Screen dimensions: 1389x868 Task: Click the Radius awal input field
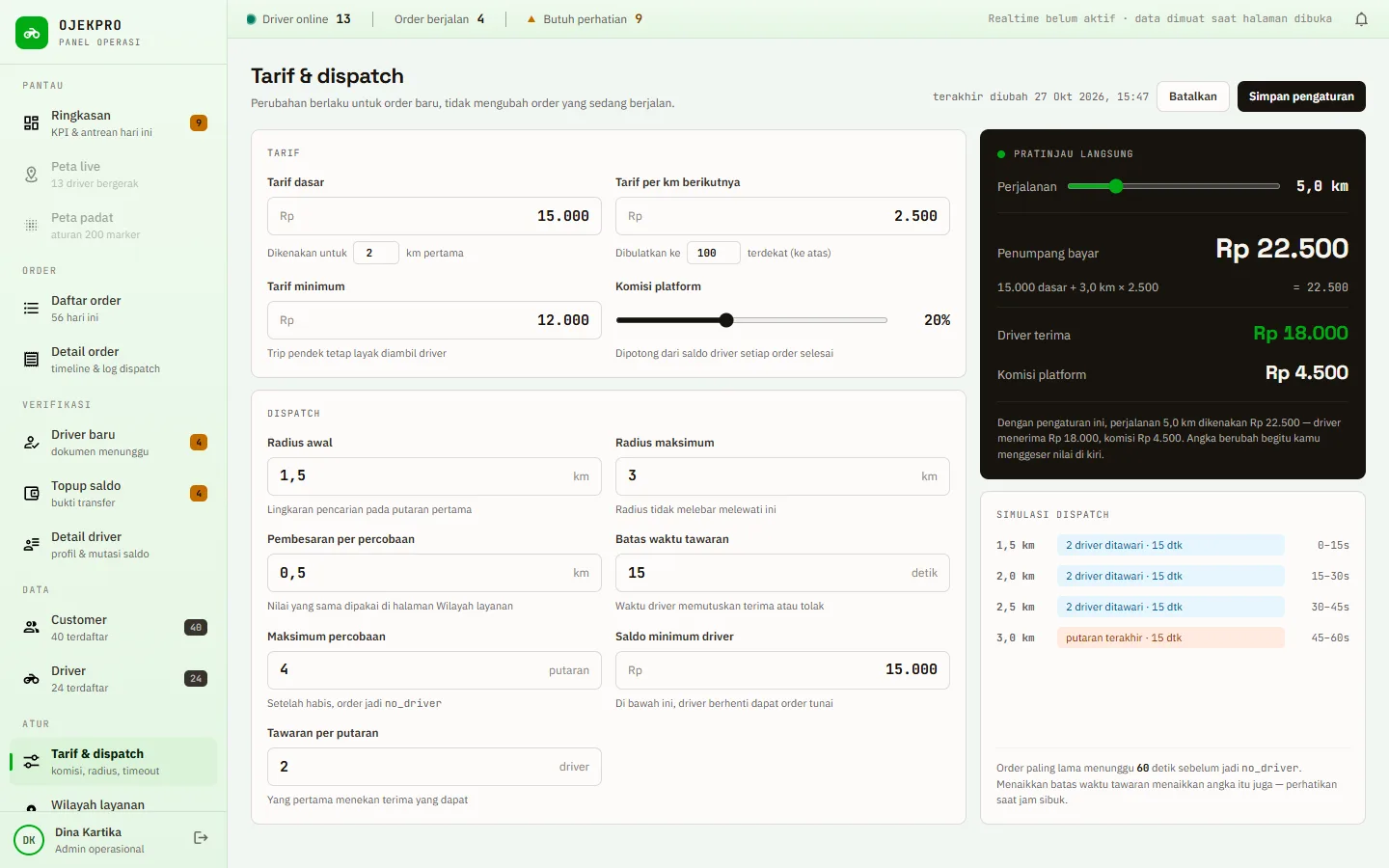pos(434,476)
